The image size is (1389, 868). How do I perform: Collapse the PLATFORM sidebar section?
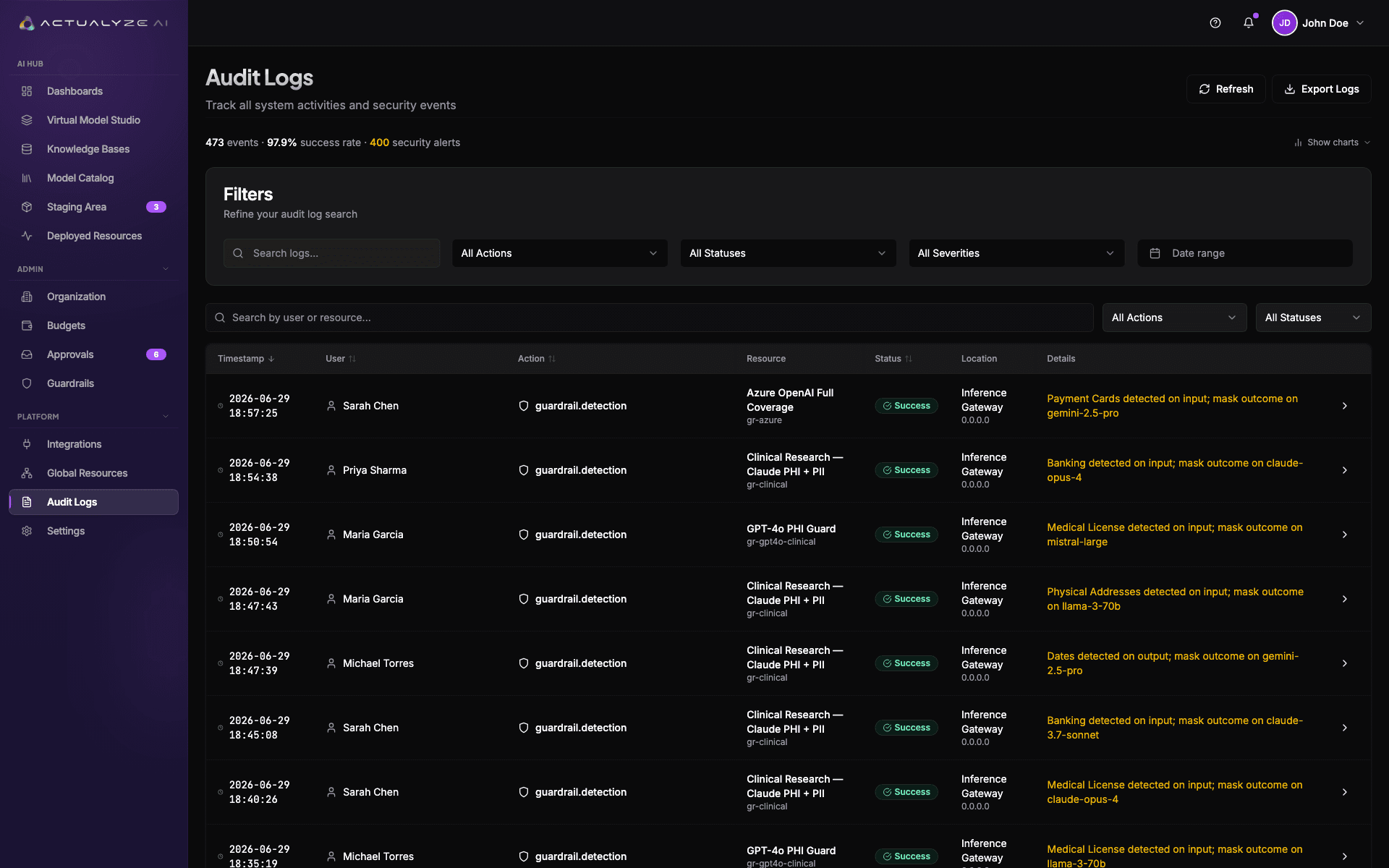click(x=166, y=417)
